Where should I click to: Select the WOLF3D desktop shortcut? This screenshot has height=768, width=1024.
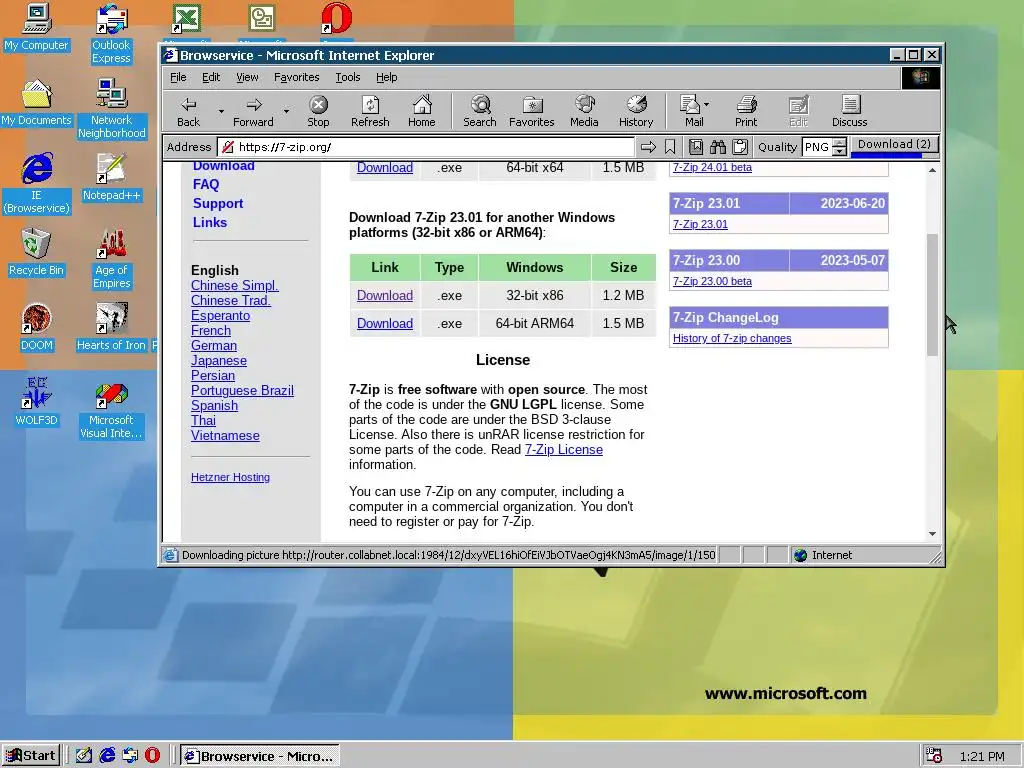coord(37,402)
